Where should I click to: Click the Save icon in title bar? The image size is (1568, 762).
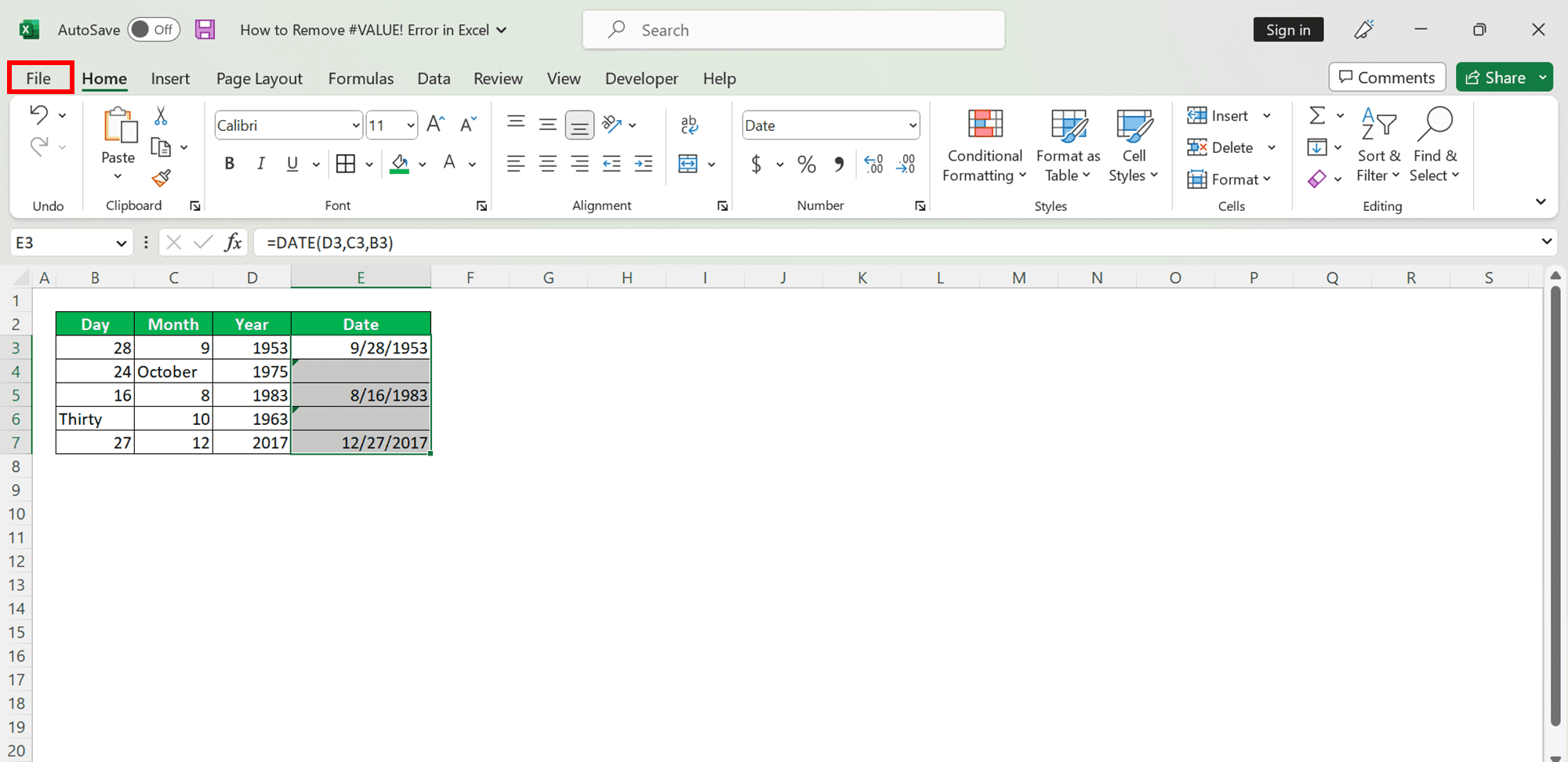pyautogui.click(x=205, y=30)
